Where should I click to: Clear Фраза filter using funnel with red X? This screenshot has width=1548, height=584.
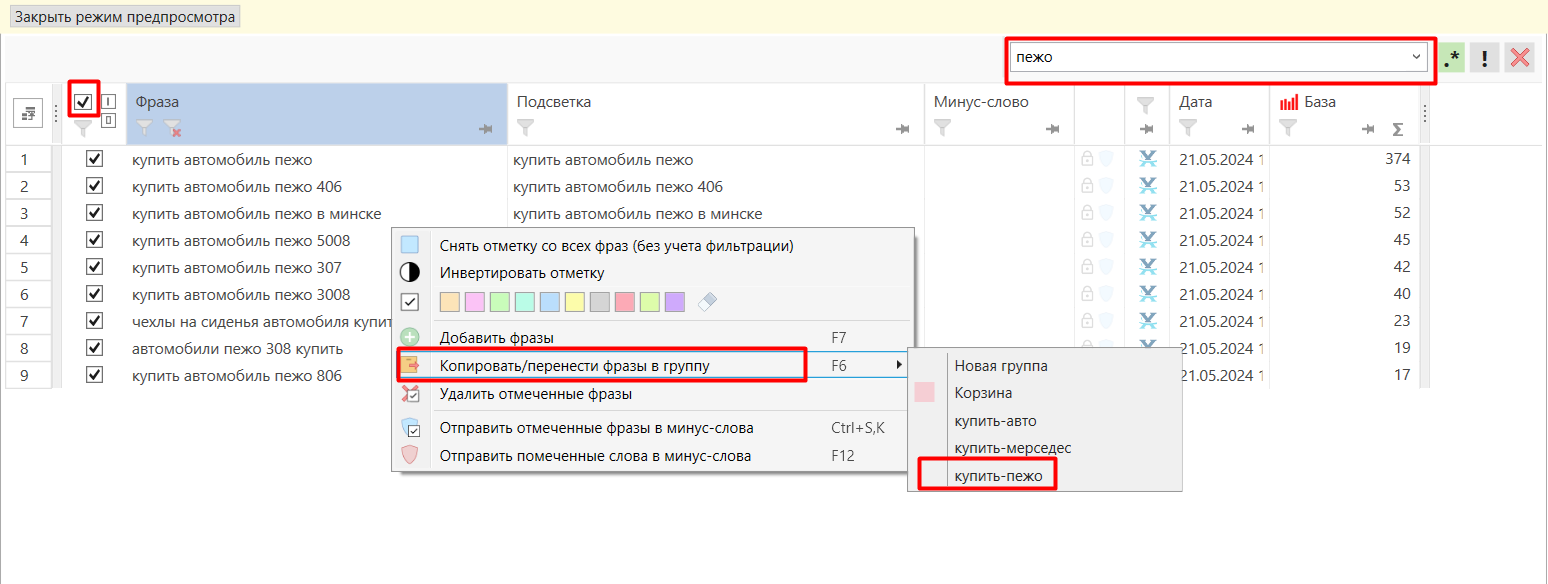pyautogui.click(x=172, y=128)
